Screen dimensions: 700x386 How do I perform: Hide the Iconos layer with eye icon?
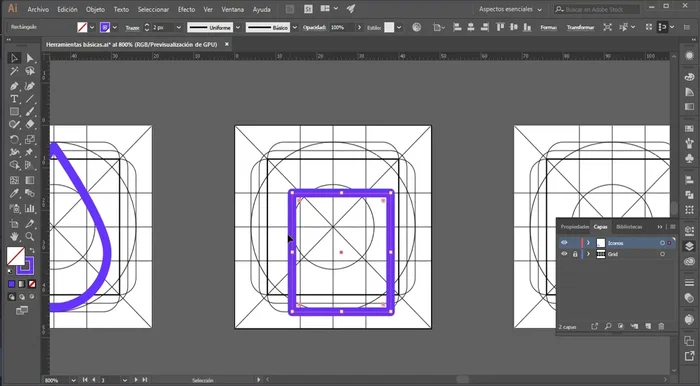pyautogui.click(x=564, y=243)
